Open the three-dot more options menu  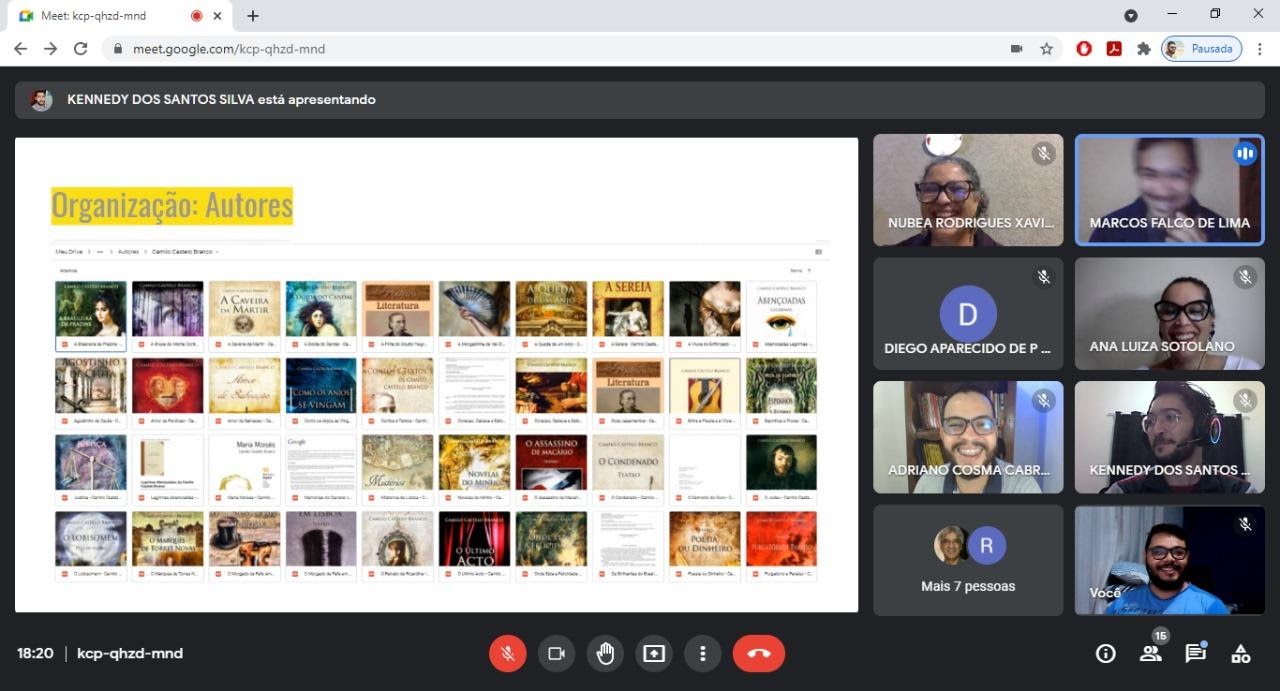(703, 653)
